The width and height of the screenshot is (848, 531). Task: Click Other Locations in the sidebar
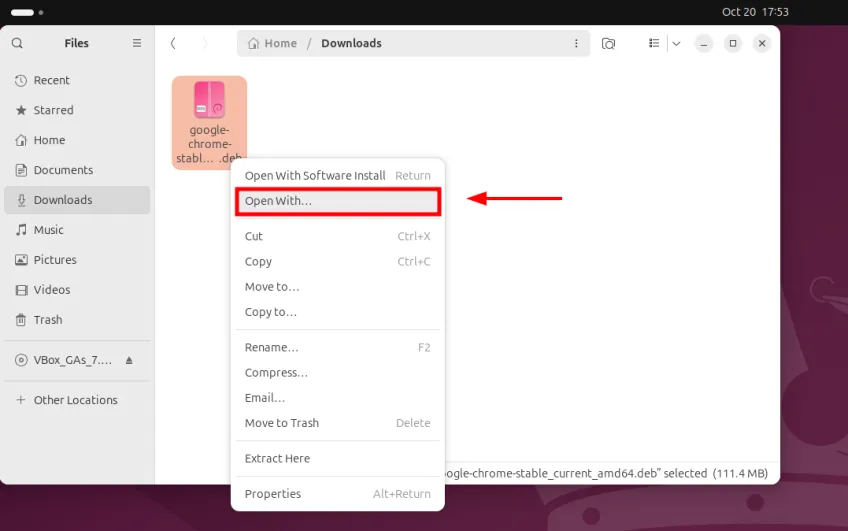pos(75,400)
